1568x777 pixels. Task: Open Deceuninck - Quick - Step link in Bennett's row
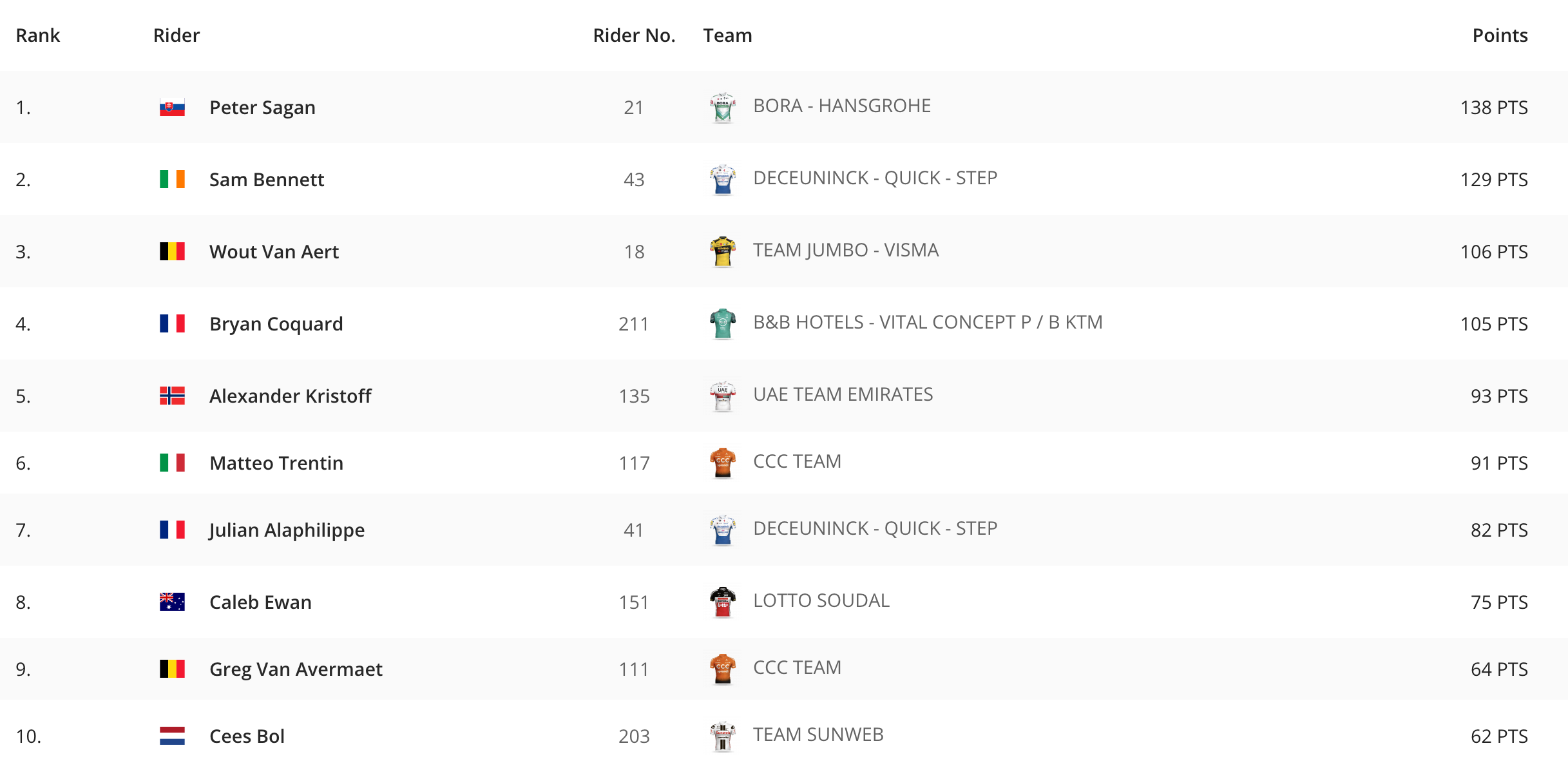(x=875, y=178)
